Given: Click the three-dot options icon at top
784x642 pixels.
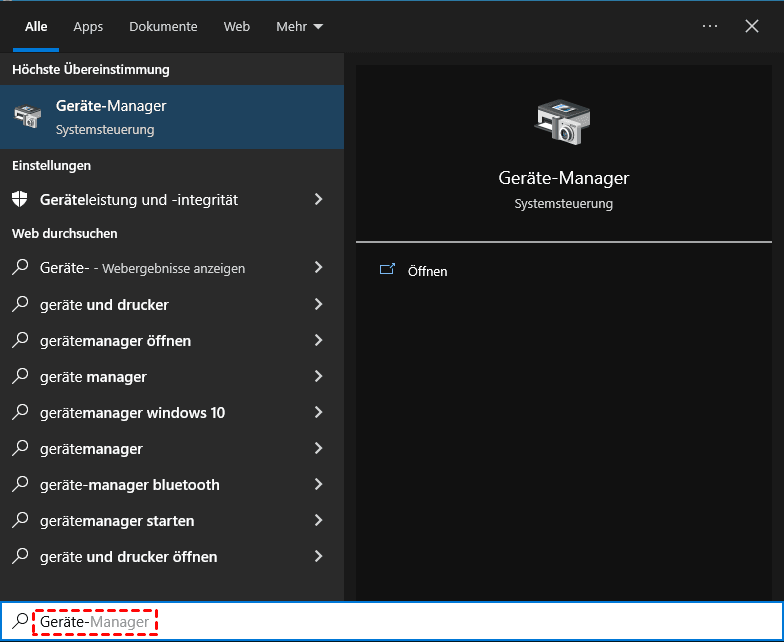Looking at the screenshot, I should (x=710, y=26).
